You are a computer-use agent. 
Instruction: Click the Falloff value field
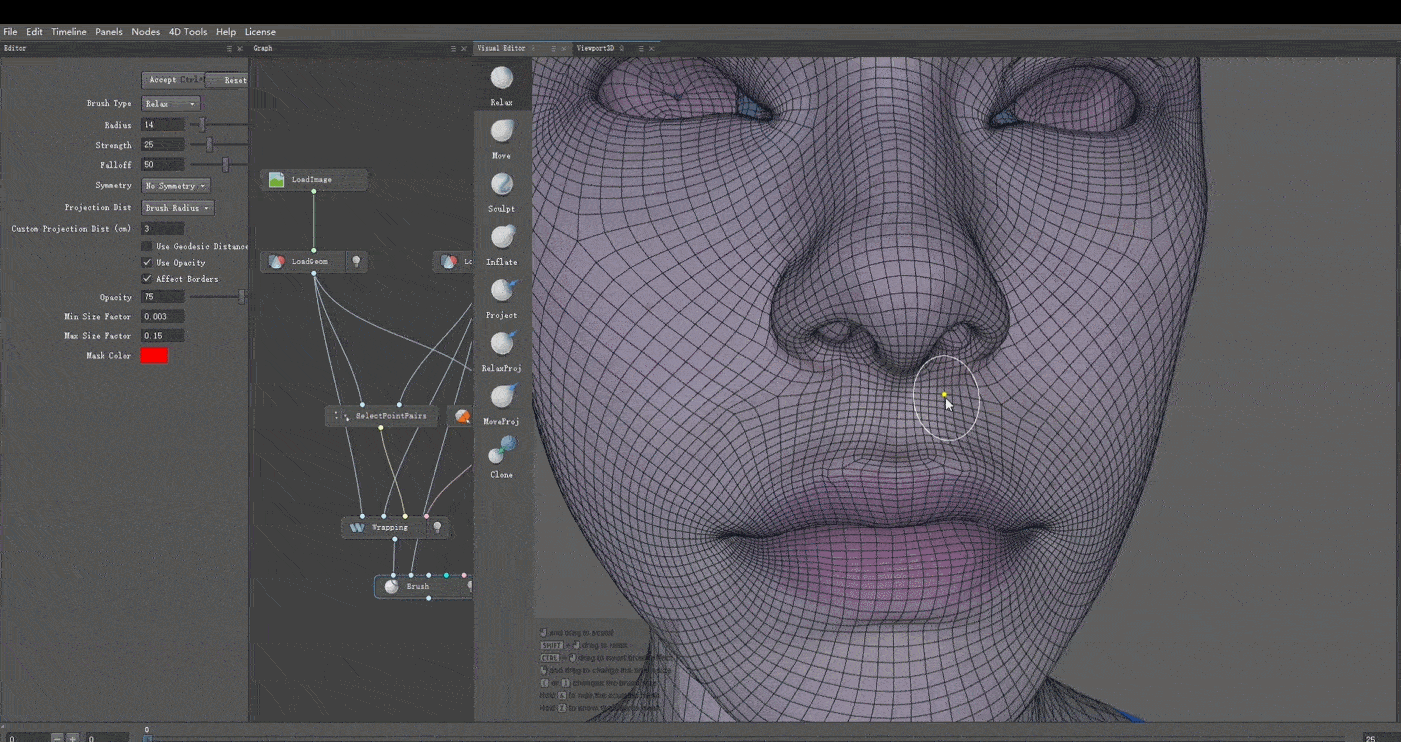tap(162, 165)
